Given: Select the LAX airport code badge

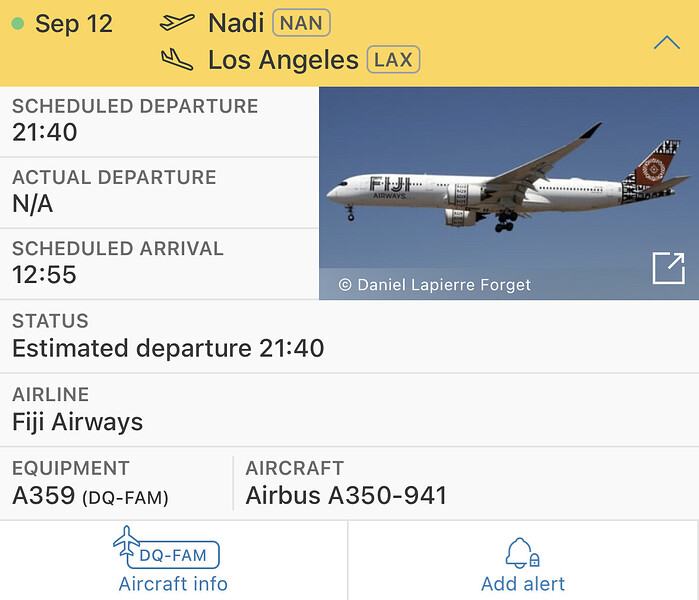Looking at the screenshot, I should click(393, 59).
